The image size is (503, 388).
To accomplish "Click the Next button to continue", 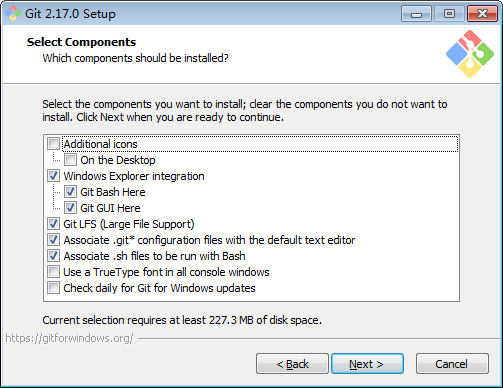I will click(367, 364).
